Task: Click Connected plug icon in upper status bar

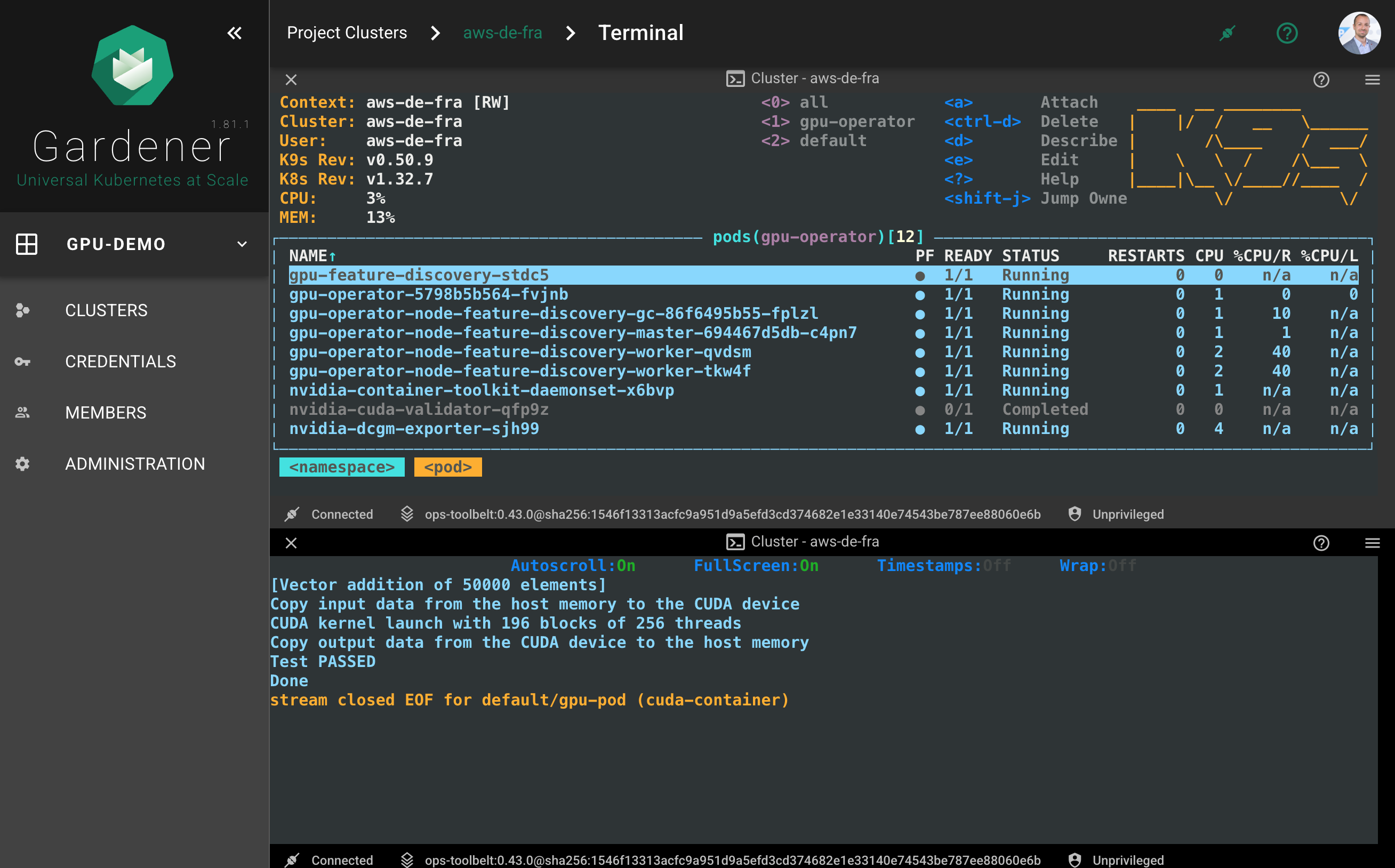Action: pos(292,515)
